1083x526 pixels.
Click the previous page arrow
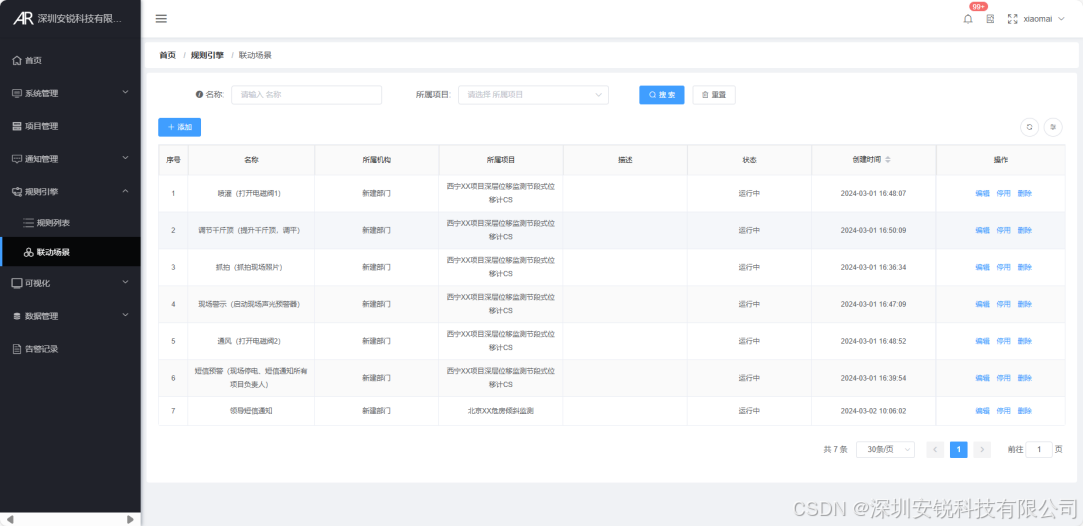tap(935, 449)
